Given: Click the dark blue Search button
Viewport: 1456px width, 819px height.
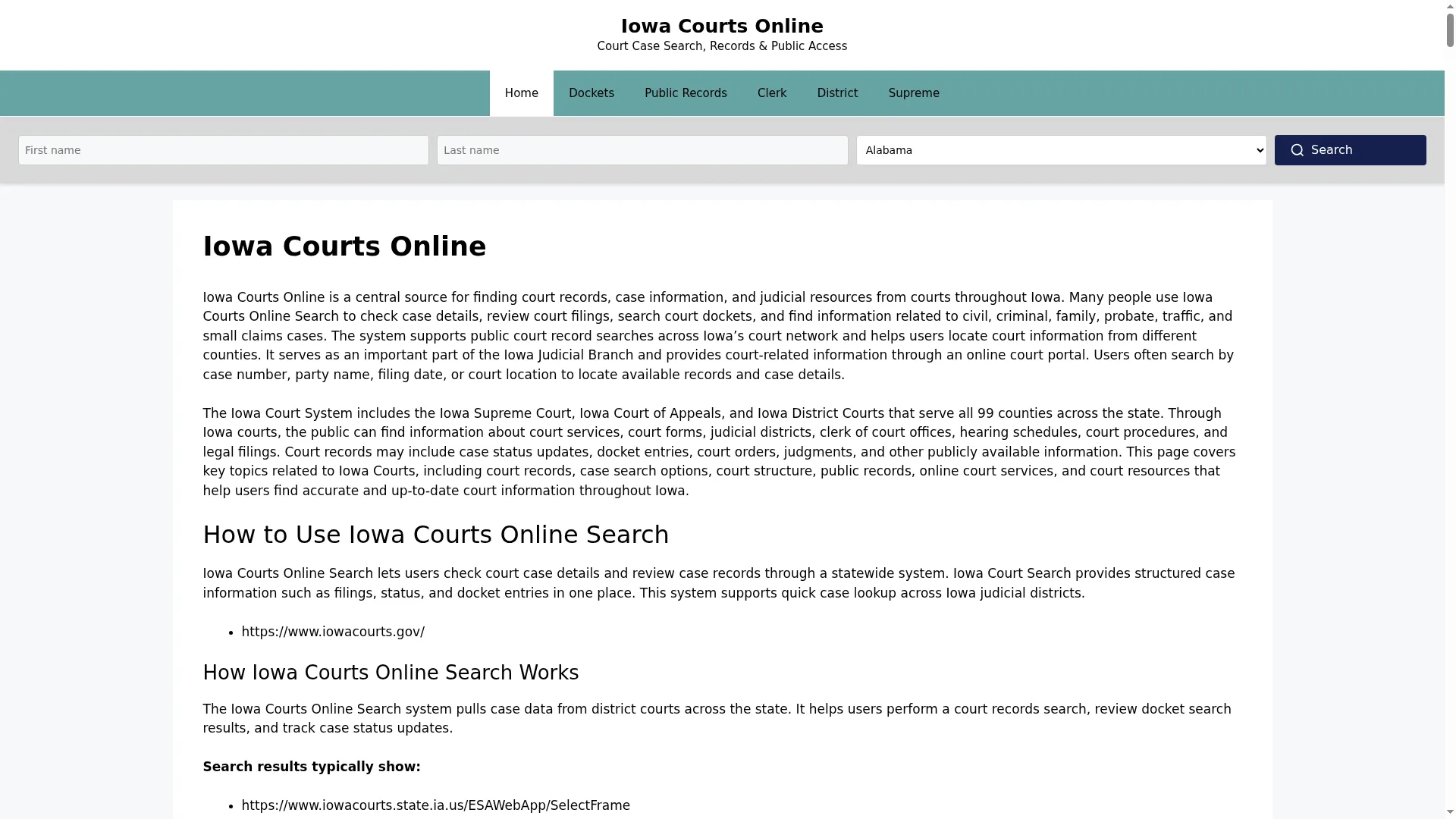Looking at the screenshot, I should pyautogui.click(x=1350, y=150).
